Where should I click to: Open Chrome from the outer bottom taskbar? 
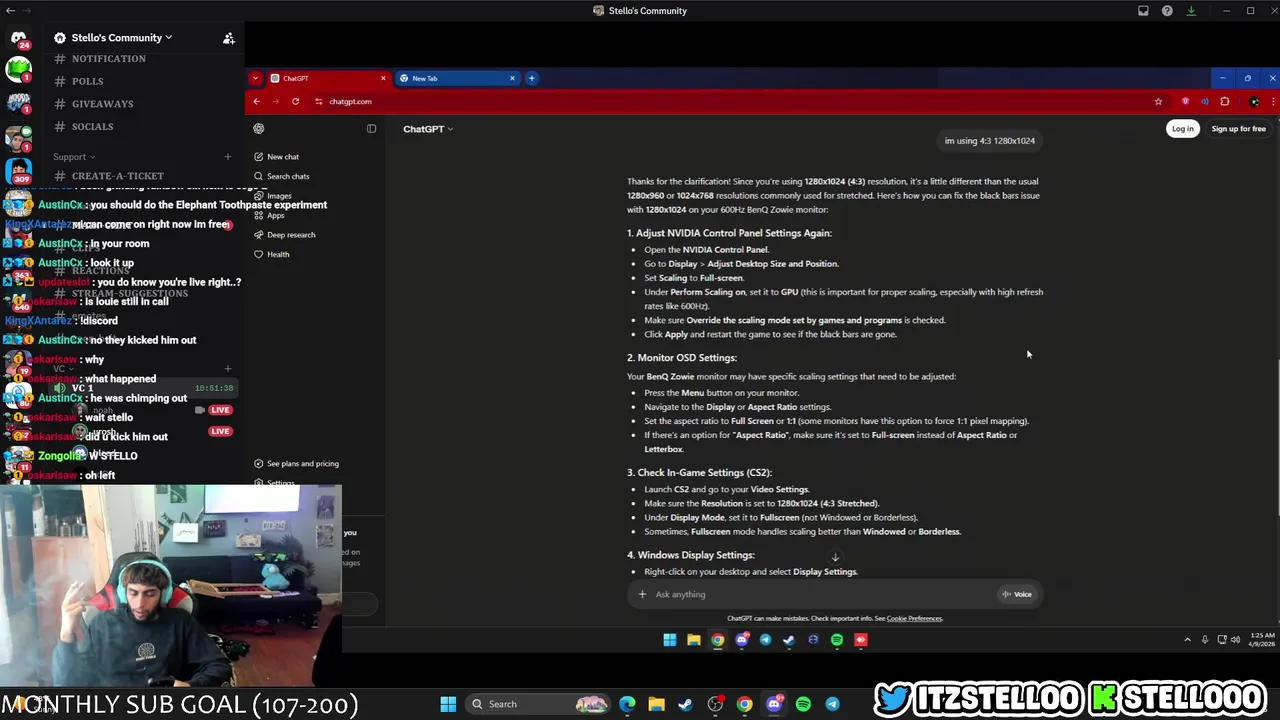tap(744, 704)
